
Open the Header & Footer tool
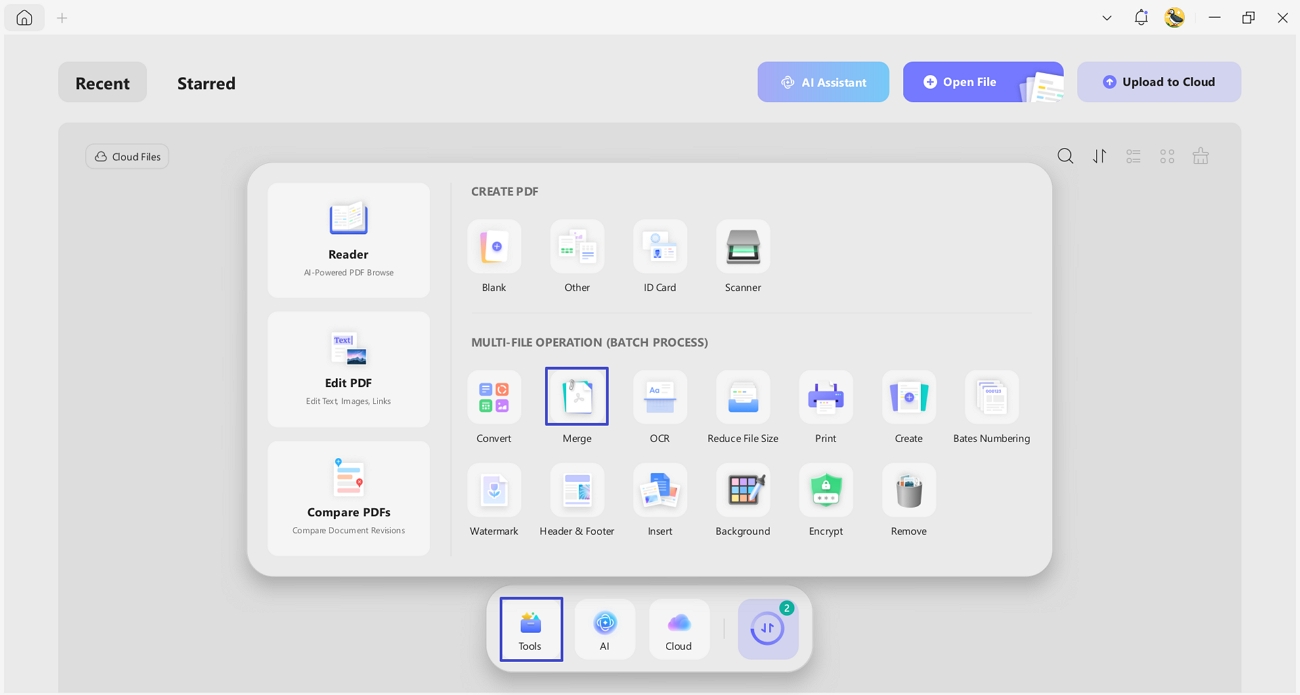[x=577, y=501]
